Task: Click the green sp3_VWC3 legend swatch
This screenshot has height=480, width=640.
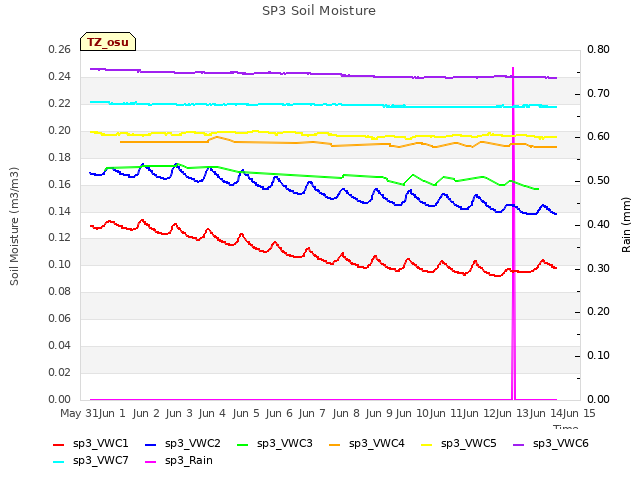Action: 242,444
